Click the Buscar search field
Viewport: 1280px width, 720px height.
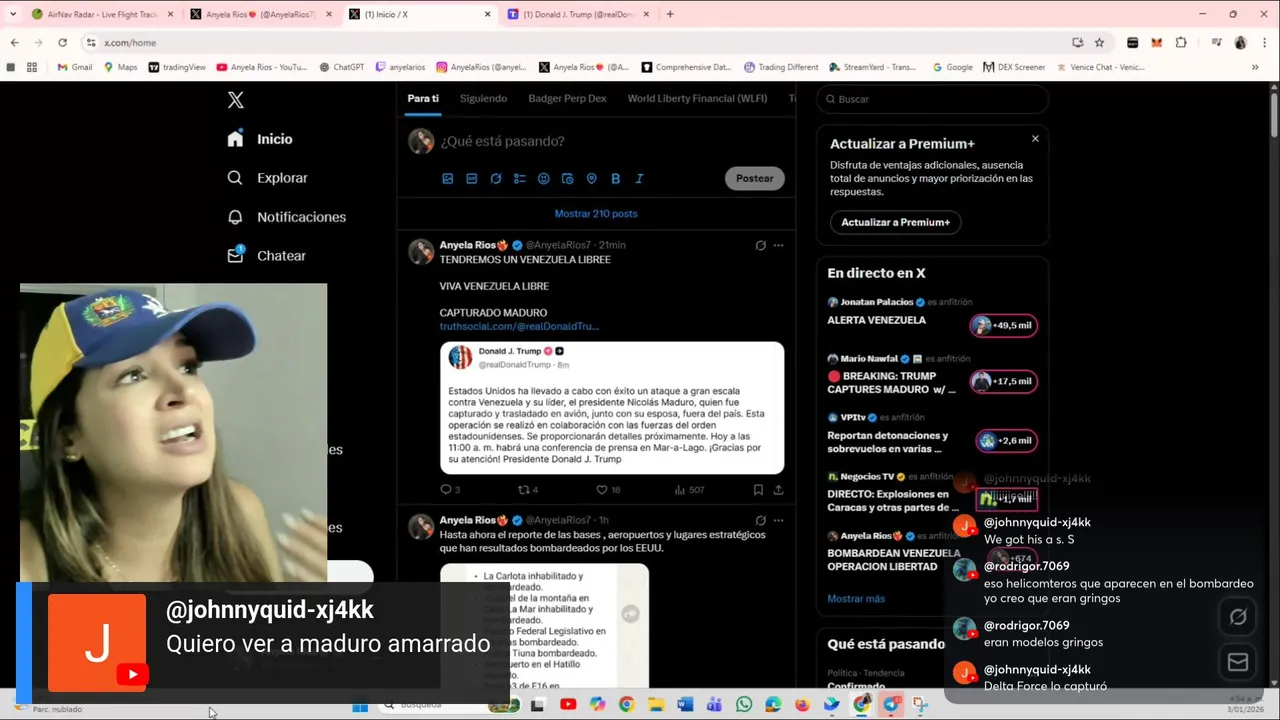tap(932, 99)
